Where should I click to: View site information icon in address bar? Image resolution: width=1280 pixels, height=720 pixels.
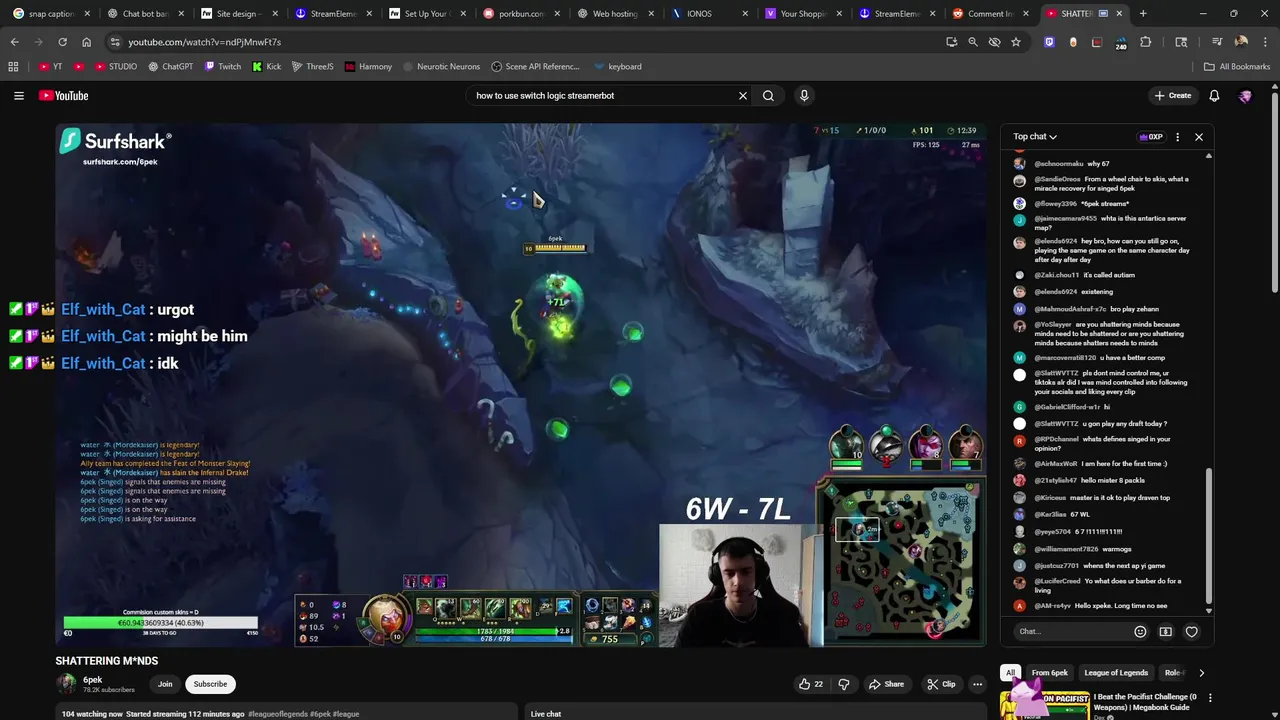point(115,42)
